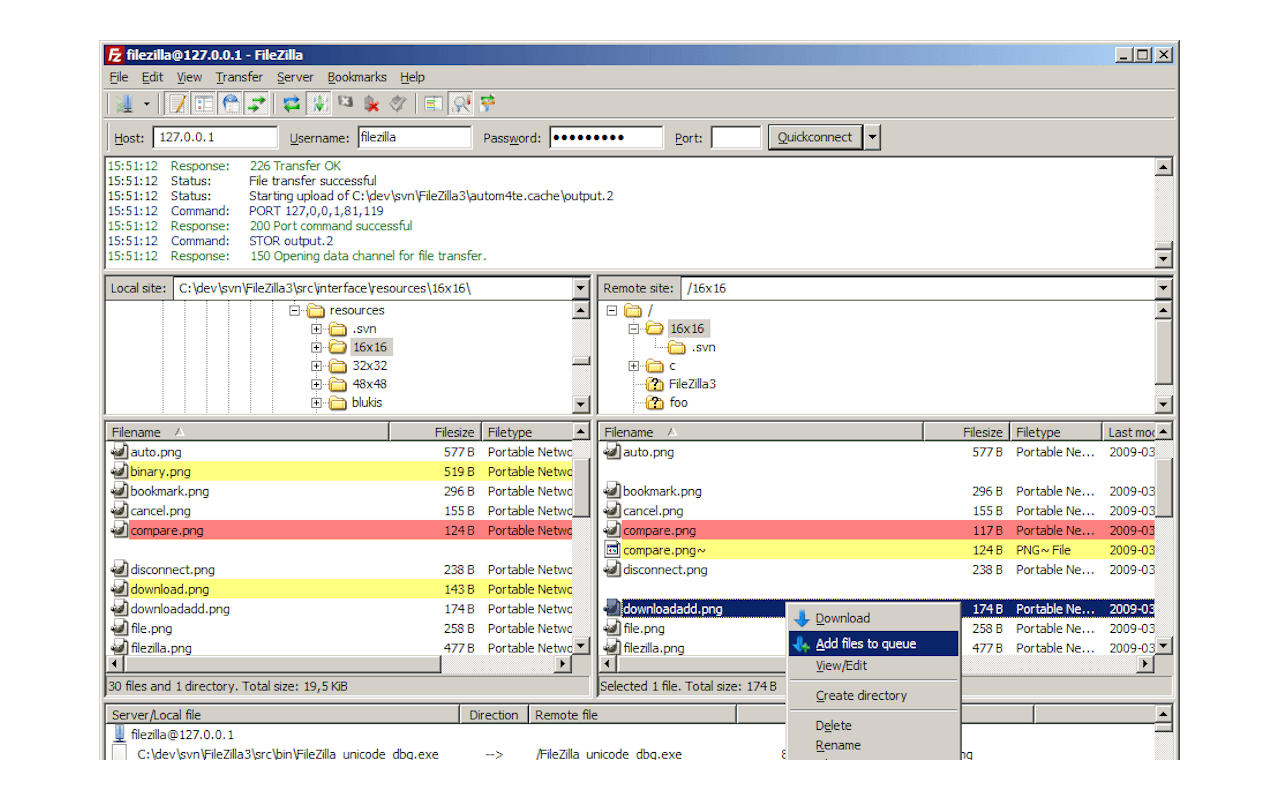Open the Local site path dropdown
Screen dimensions: 1280x800
pyautogui.click(x=581, y=288)
